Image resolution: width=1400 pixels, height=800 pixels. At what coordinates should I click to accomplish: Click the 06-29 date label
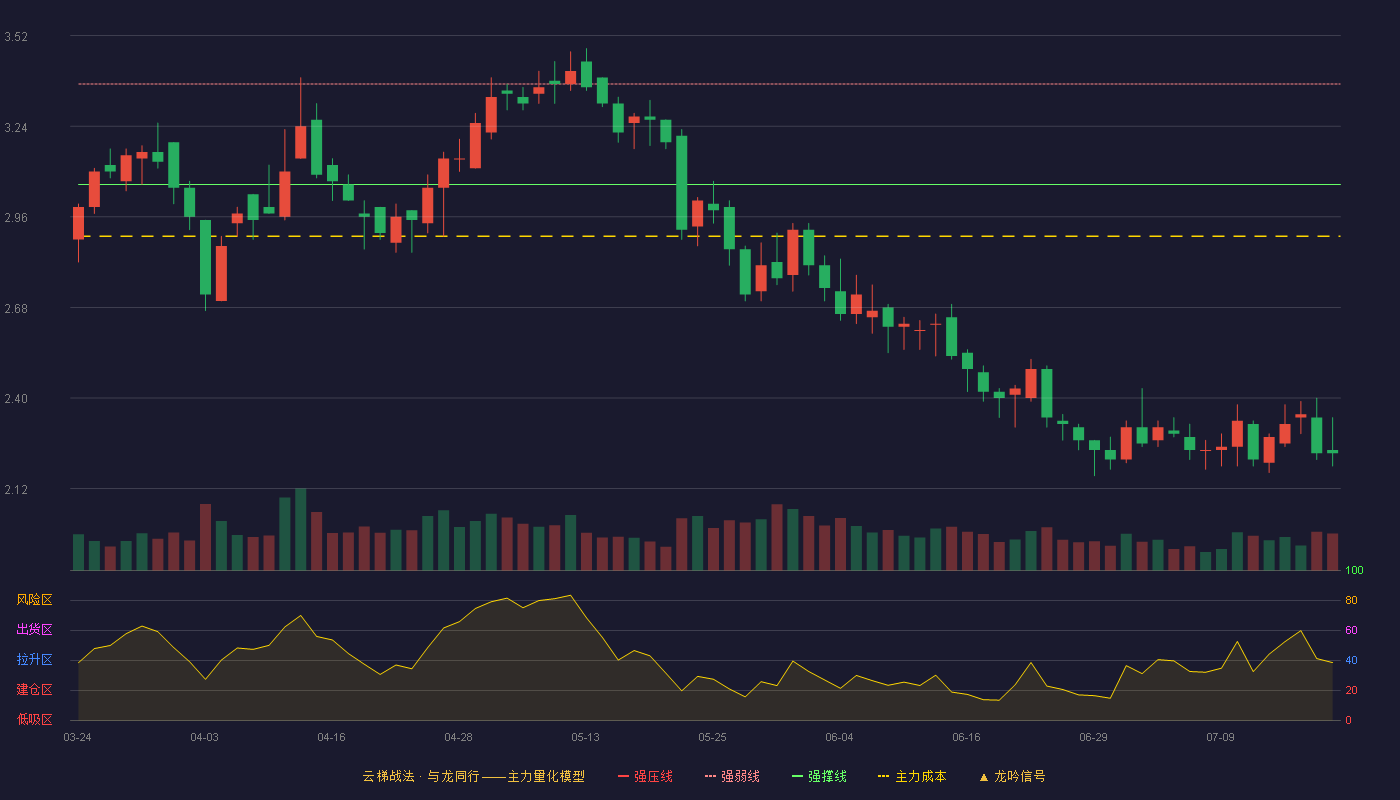click(1093, 737)
